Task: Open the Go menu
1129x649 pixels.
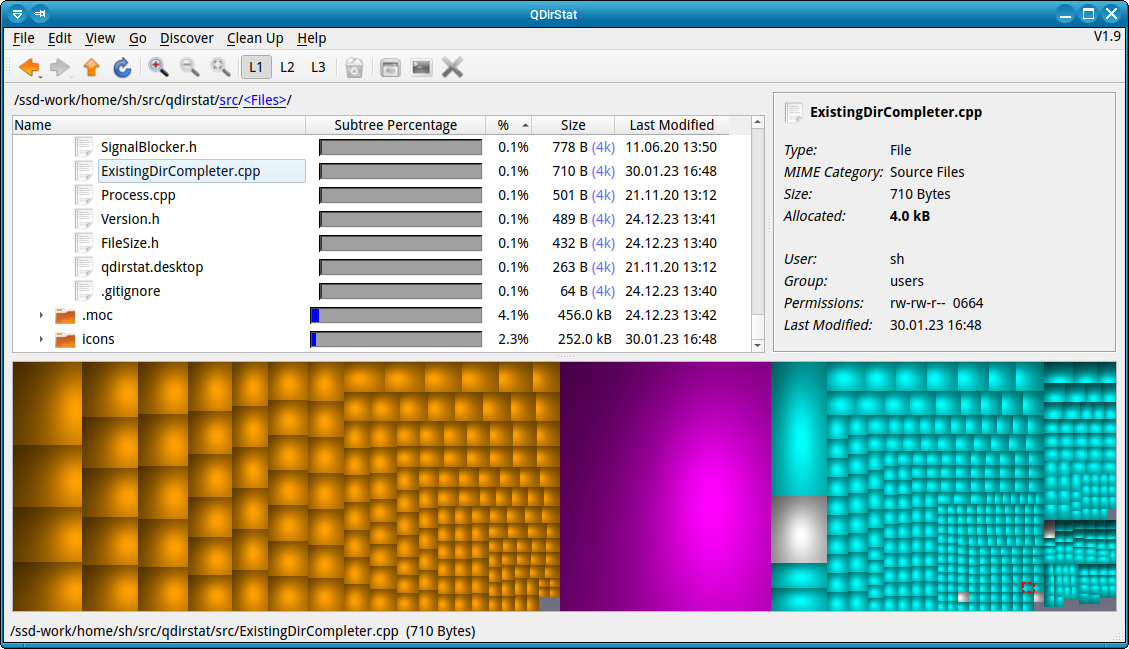Action: (138, 38)
